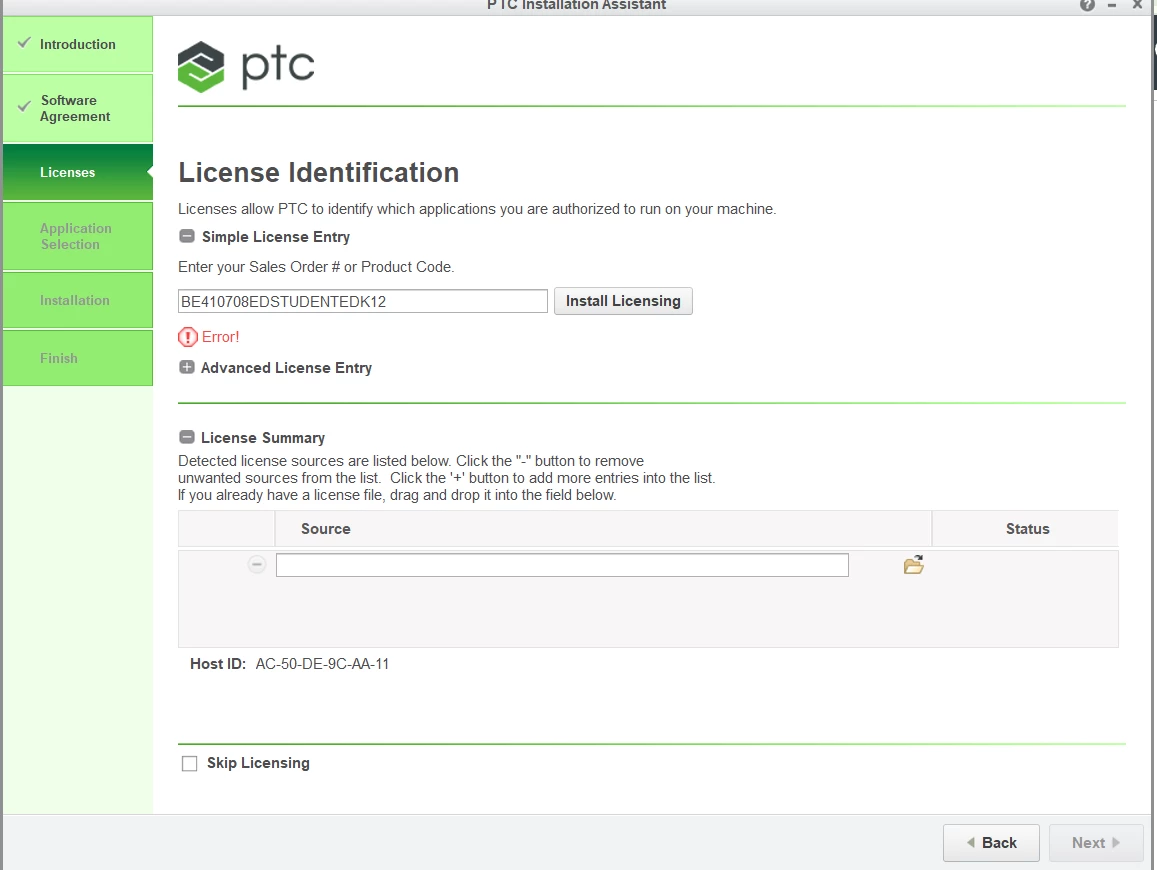This screenshot has width=1157, height=870.
Task: Click the Next button
Action: pos(1096,843)
